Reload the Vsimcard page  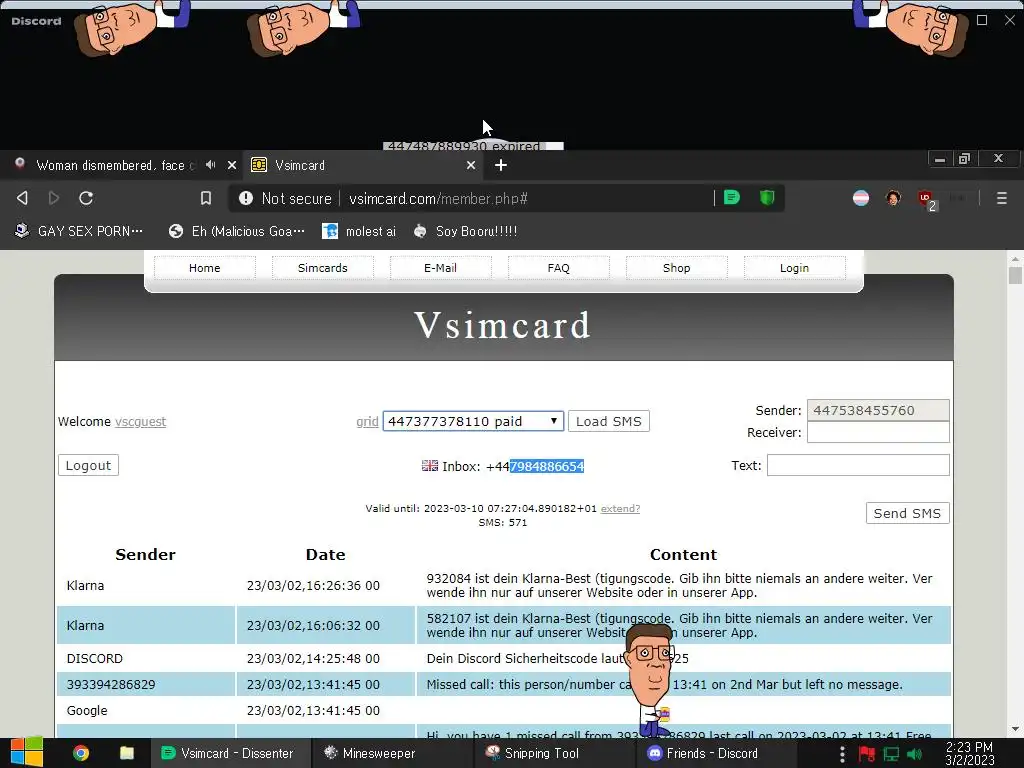click(86, 198)
